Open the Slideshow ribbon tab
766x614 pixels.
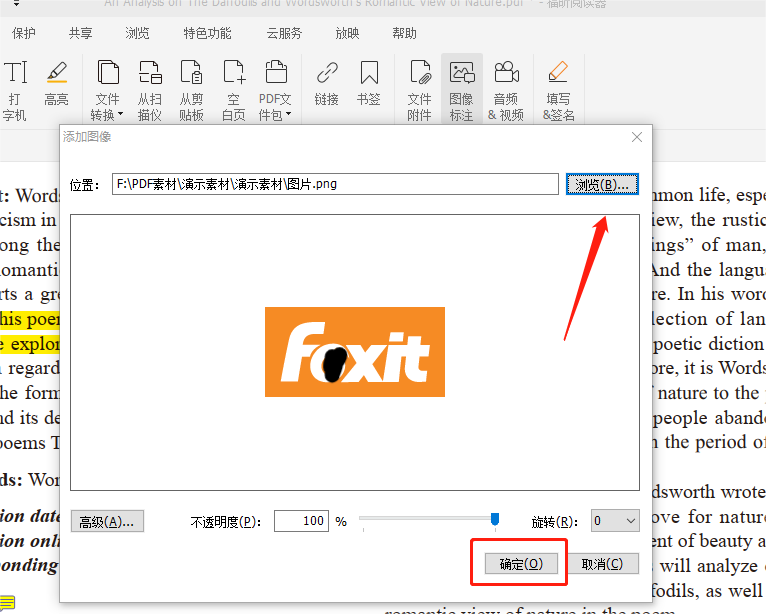point(347,33)
